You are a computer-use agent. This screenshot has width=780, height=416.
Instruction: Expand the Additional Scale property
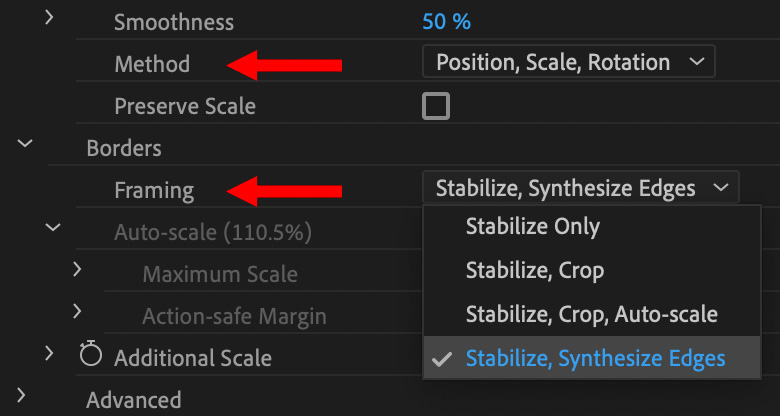click(x=50, y=352)
